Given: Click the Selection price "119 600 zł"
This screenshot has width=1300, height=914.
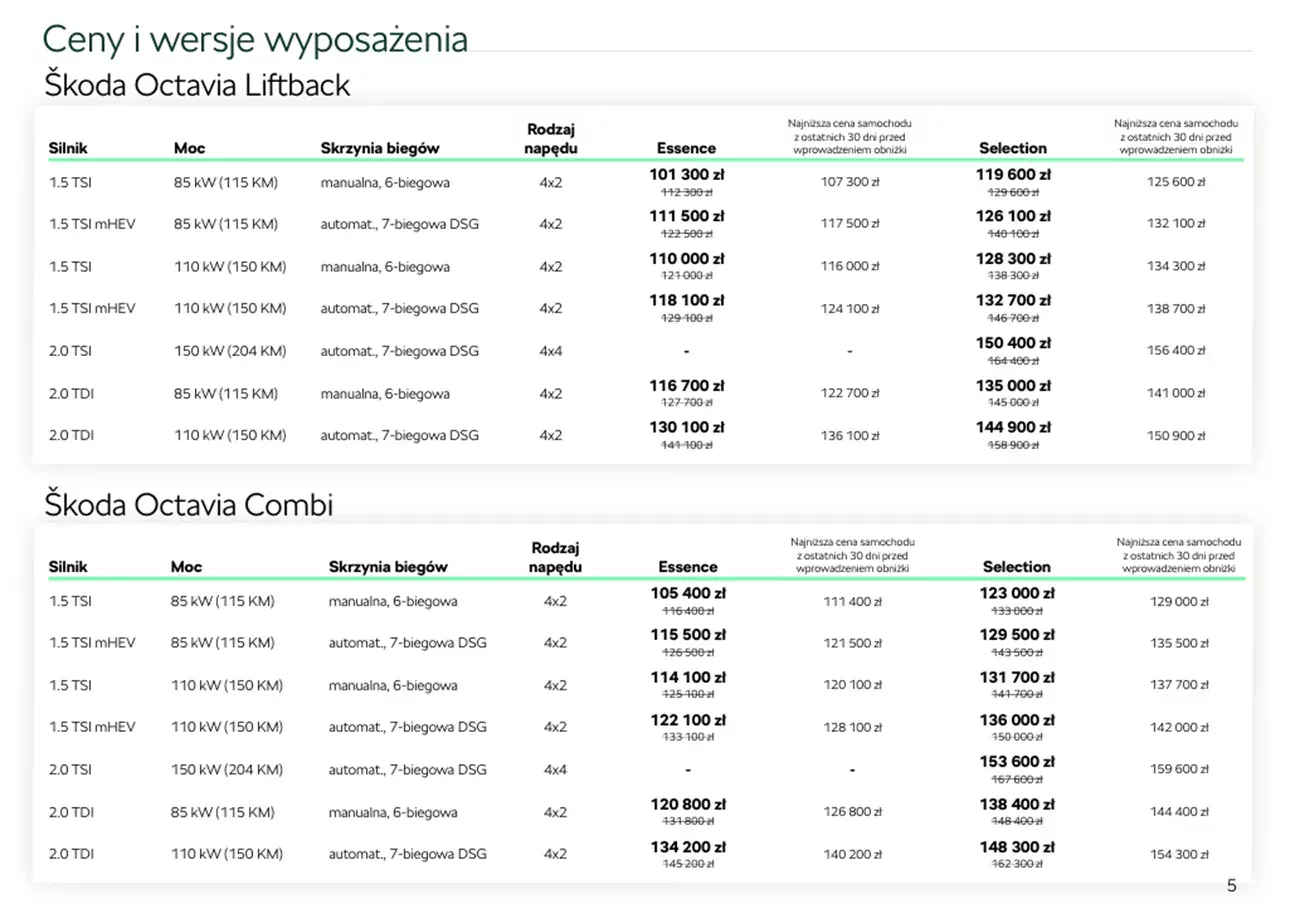Looking at the screenshot, I should tap(1013, 174).
